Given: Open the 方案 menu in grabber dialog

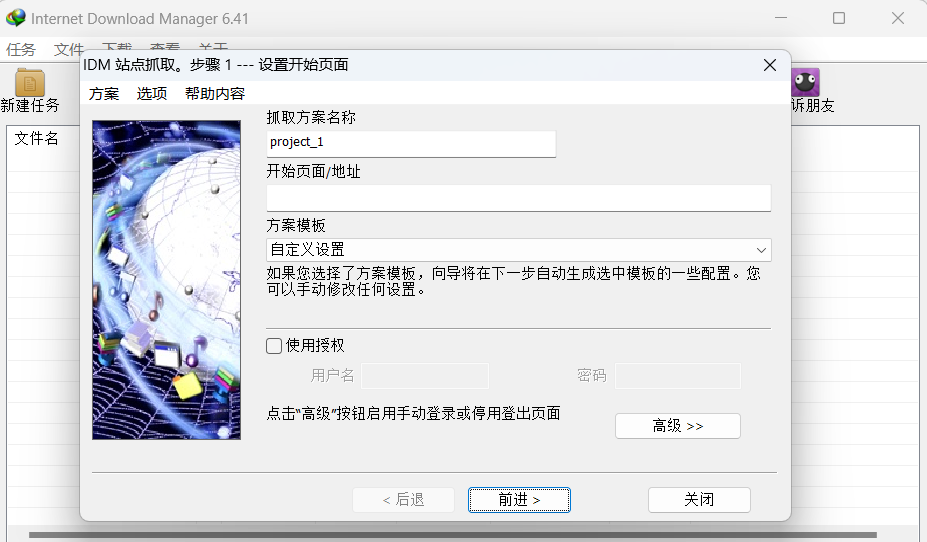Looking at the screenshot, I should tap(104, 93).
